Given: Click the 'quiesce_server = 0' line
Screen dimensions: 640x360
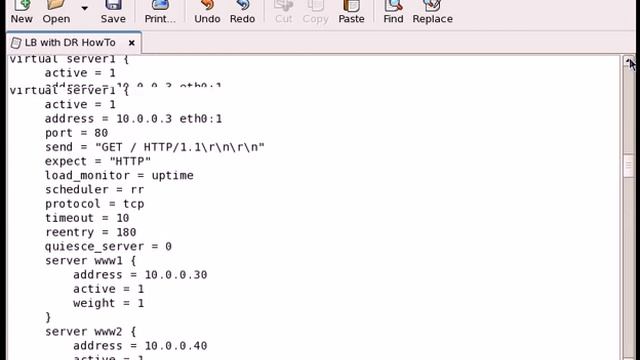Looking at the screenshot, I should pos(108,247).
